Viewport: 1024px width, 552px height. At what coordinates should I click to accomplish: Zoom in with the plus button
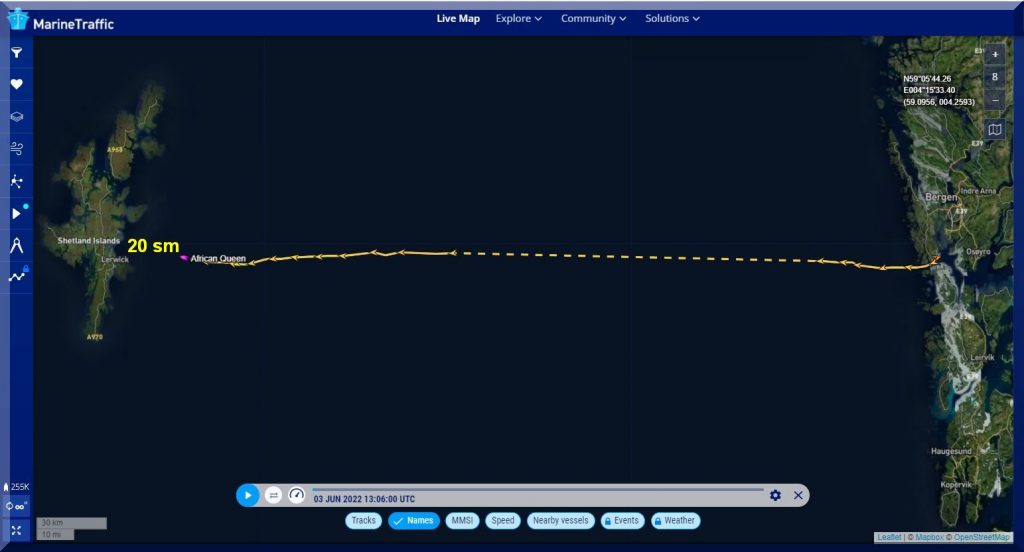coord(994,54)
